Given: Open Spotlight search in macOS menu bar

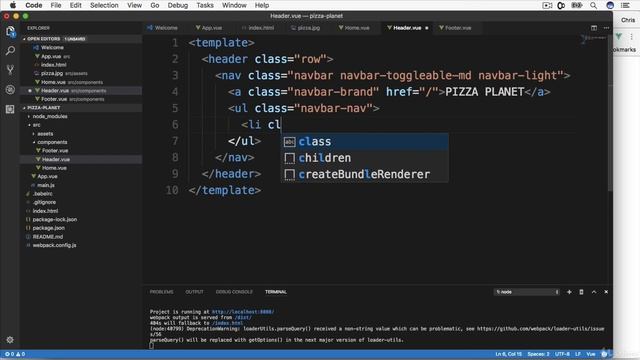Looking at the screenshot, I should [x=593, y=5].
